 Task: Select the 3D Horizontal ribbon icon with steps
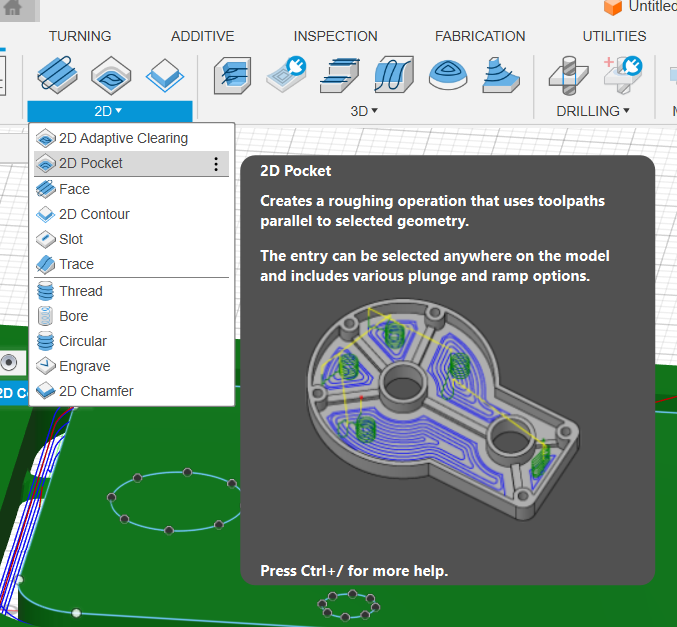coord(340,76)
